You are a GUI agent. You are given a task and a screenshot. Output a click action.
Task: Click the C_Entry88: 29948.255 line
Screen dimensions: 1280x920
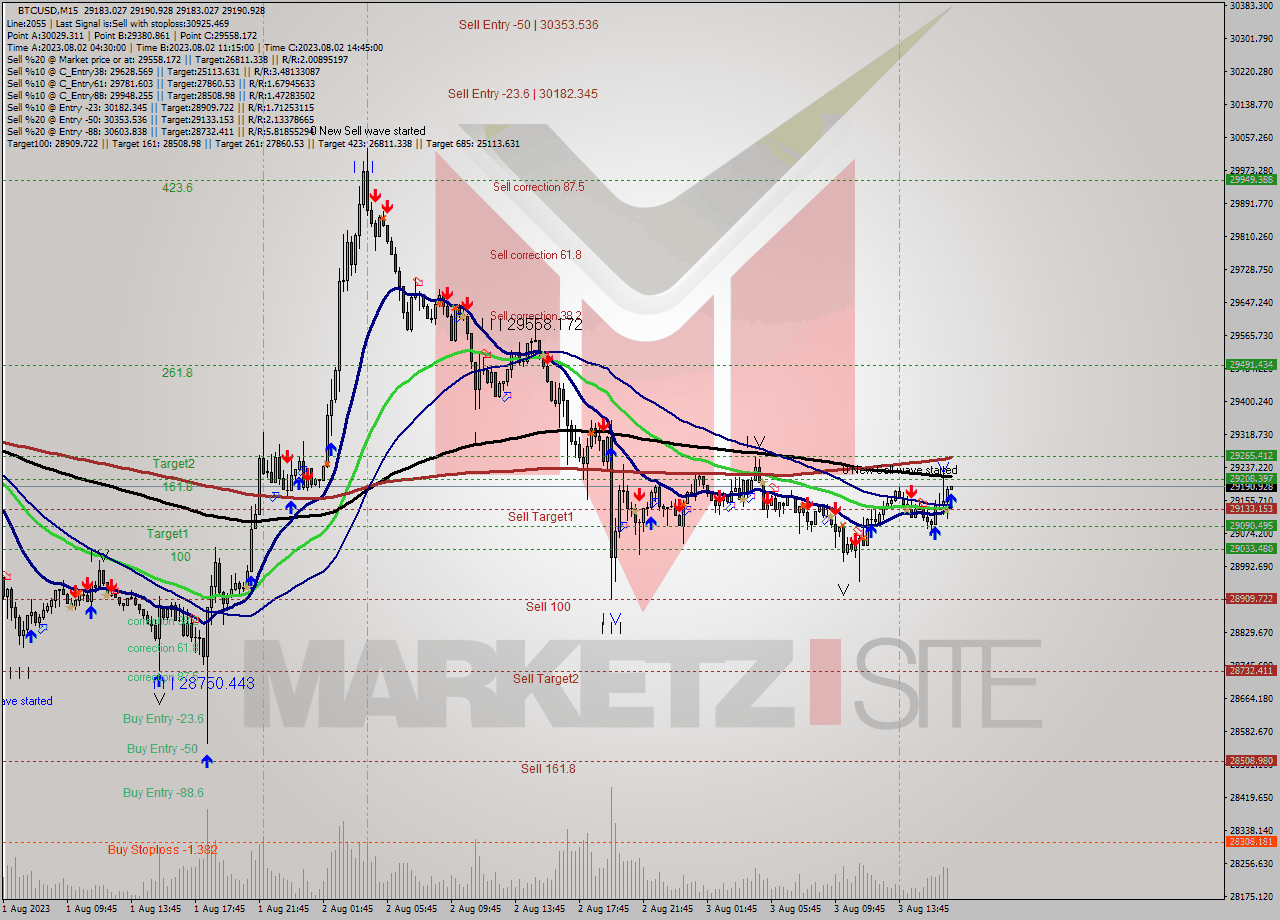pos(160,95)
